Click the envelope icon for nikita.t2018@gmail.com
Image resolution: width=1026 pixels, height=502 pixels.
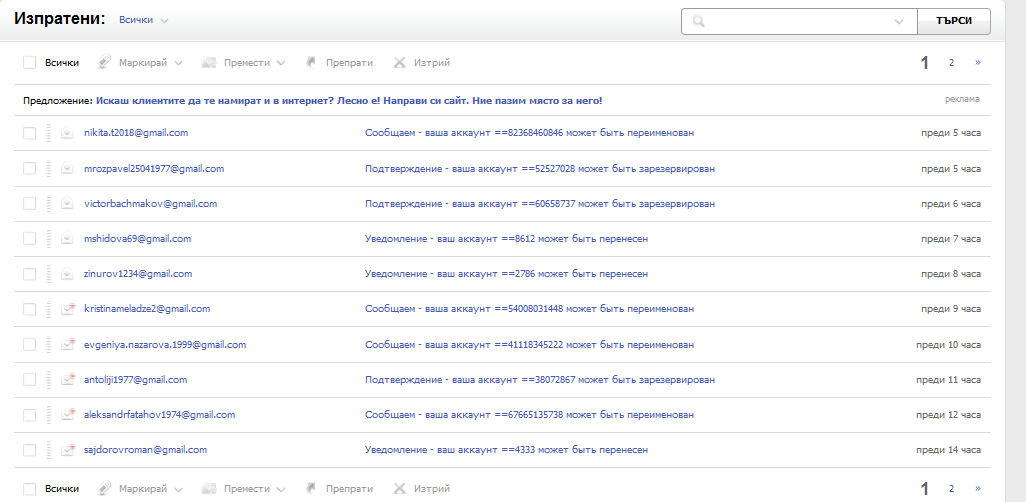click(67, 133)
